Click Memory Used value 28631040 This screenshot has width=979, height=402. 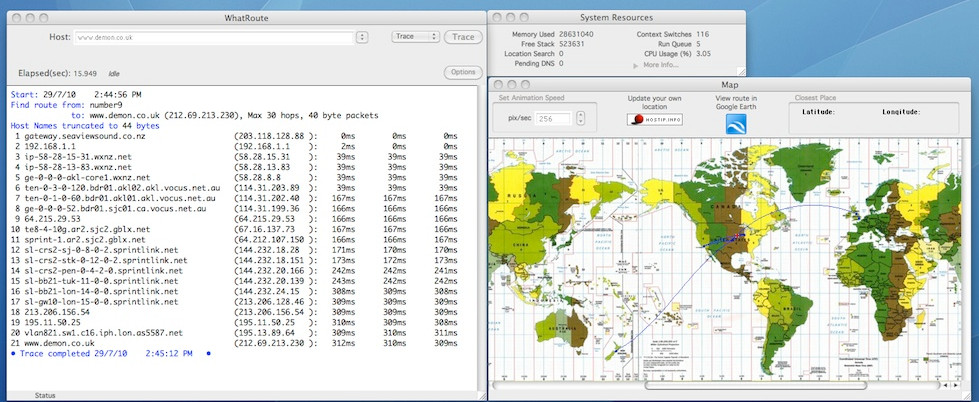576,34
